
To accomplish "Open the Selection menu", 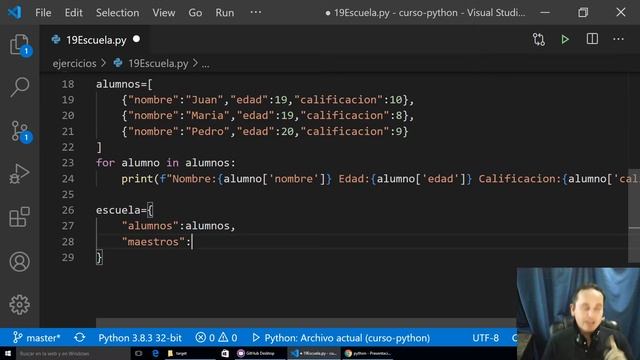I will coord(118,13).
